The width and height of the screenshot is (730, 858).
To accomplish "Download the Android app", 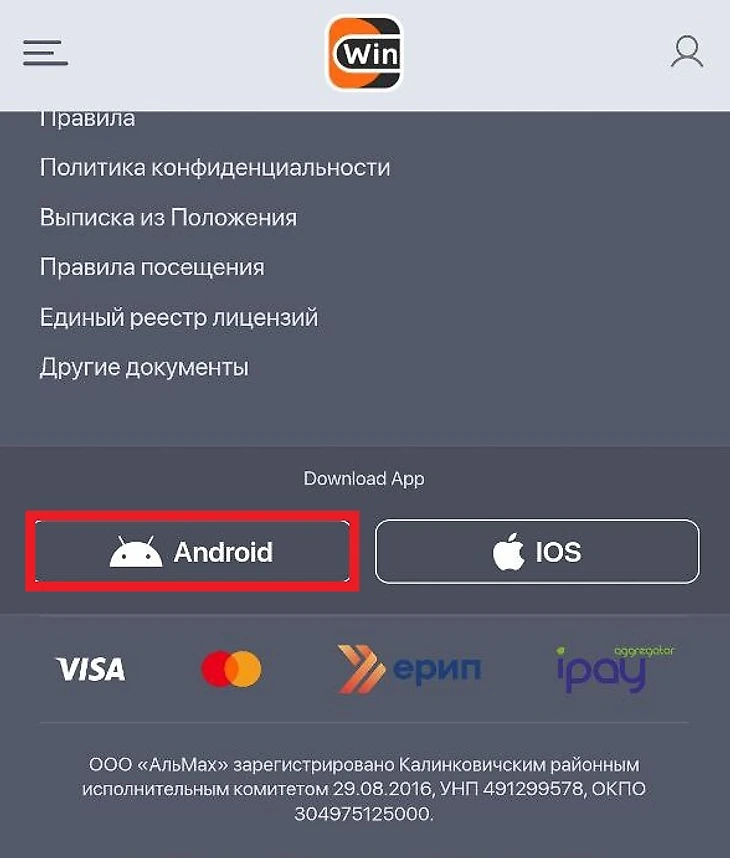I will click(192, 552).
